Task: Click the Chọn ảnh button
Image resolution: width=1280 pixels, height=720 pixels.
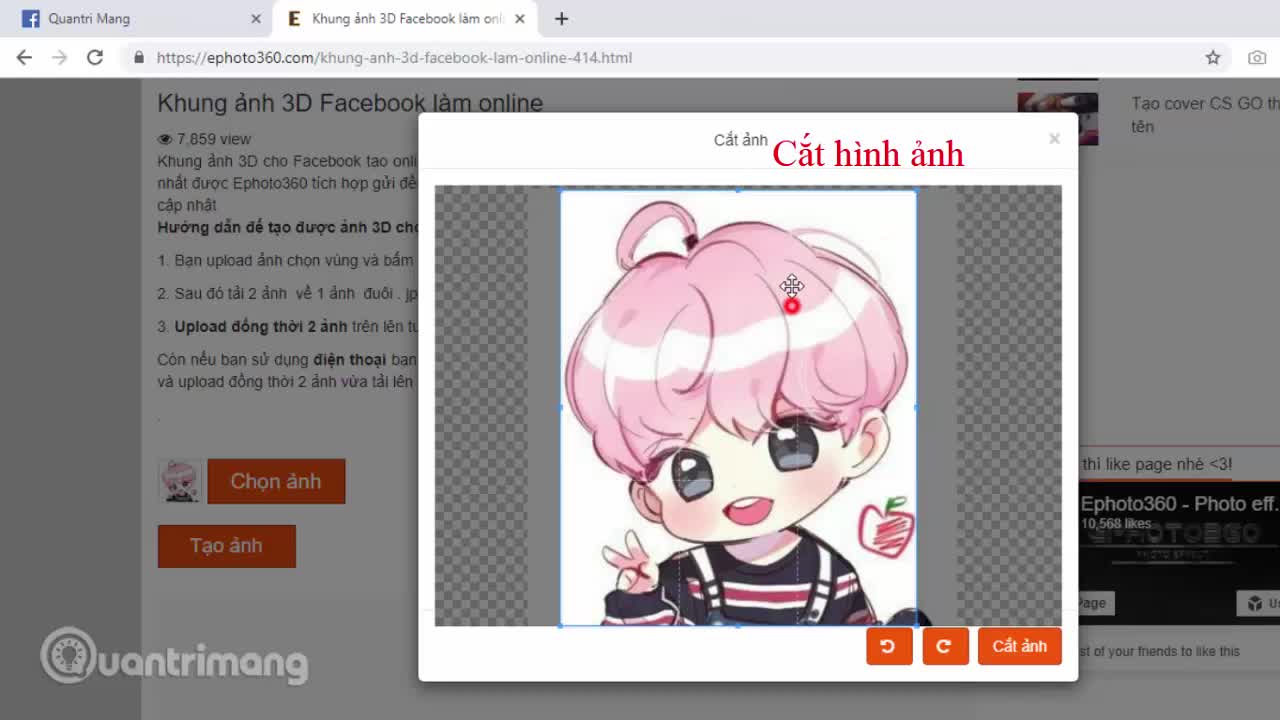Action: (276, 481)
